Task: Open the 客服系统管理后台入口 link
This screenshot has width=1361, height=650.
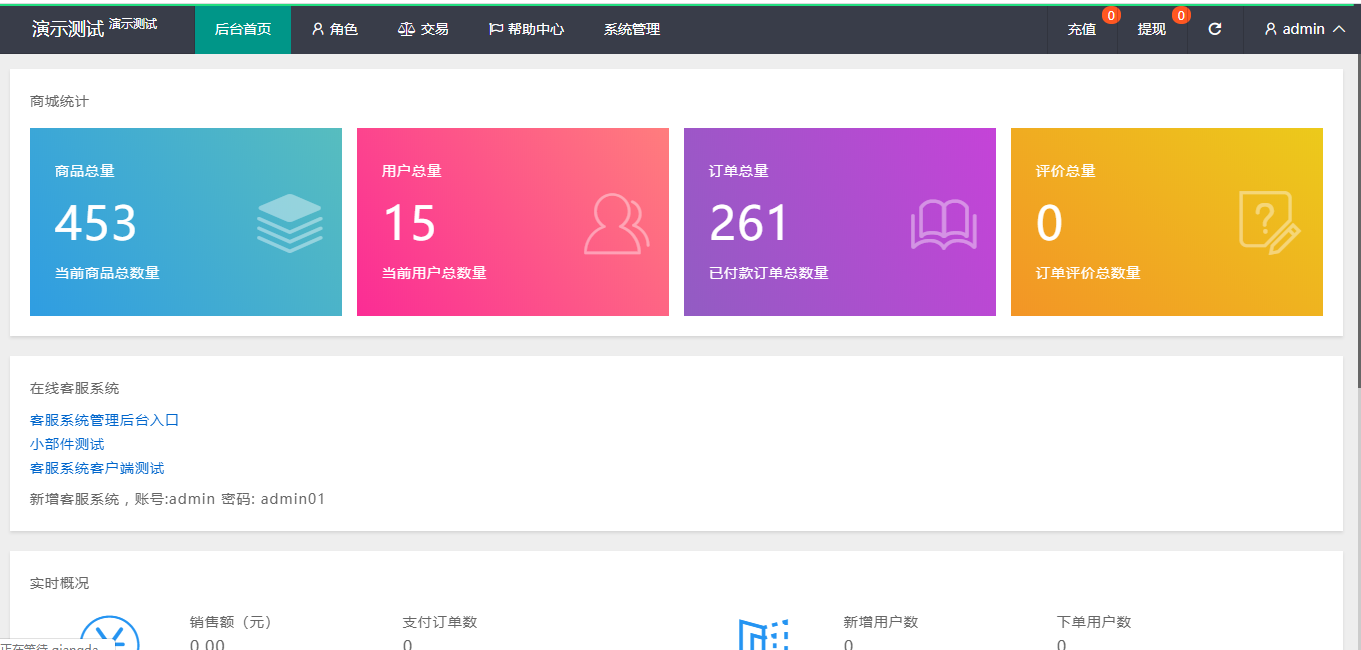Action: pyautogui.click(x=104, y=420)
